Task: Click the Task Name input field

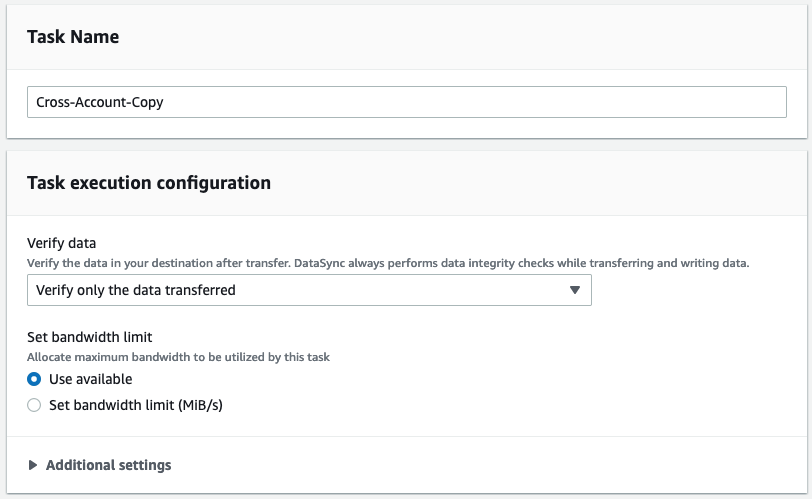Action: (x=406, y=102)
